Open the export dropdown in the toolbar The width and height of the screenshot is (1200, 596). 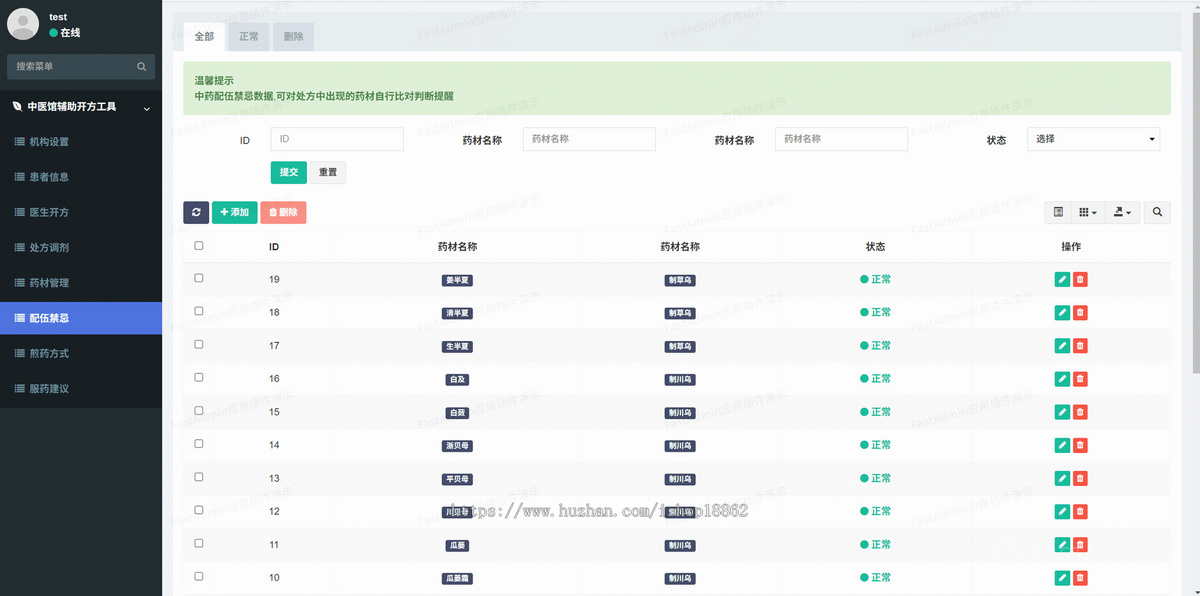point(1122,212)
